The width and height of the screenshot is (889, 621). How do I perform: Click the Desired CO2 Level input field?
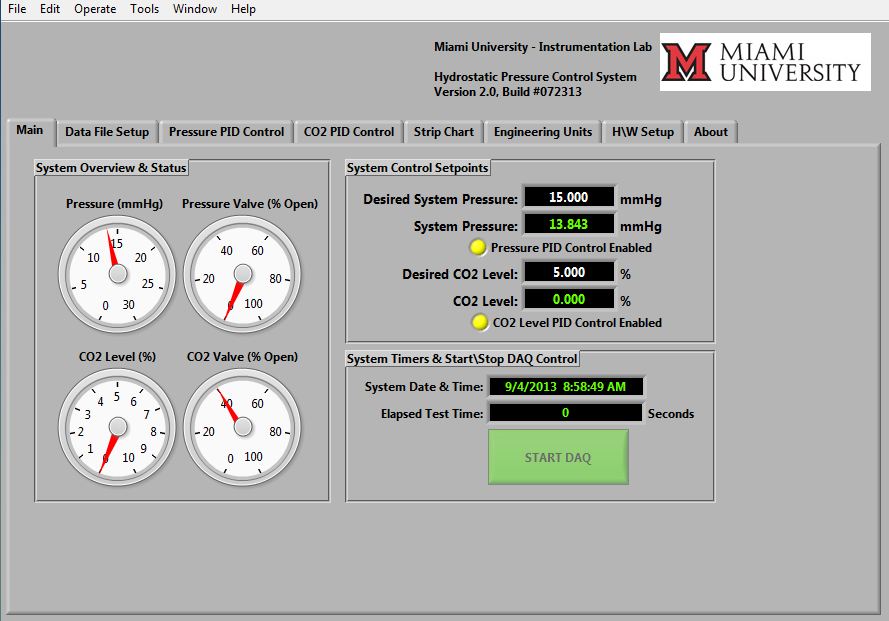(x=568, y=273)
